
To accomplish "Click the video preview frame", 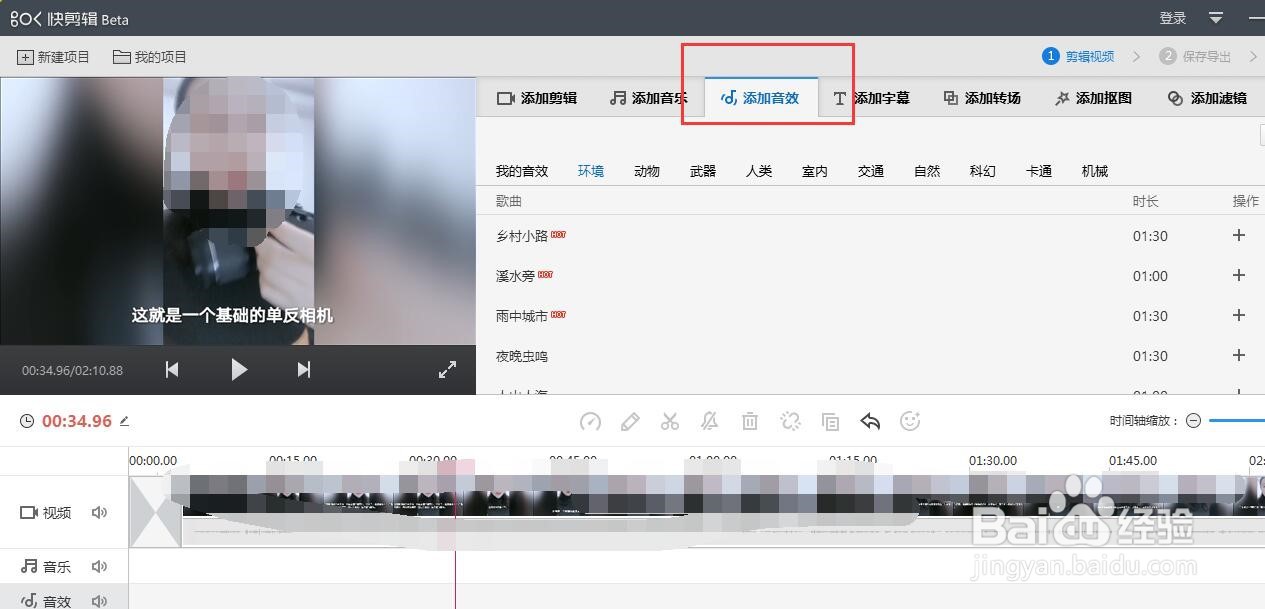I will pos(238,211).
